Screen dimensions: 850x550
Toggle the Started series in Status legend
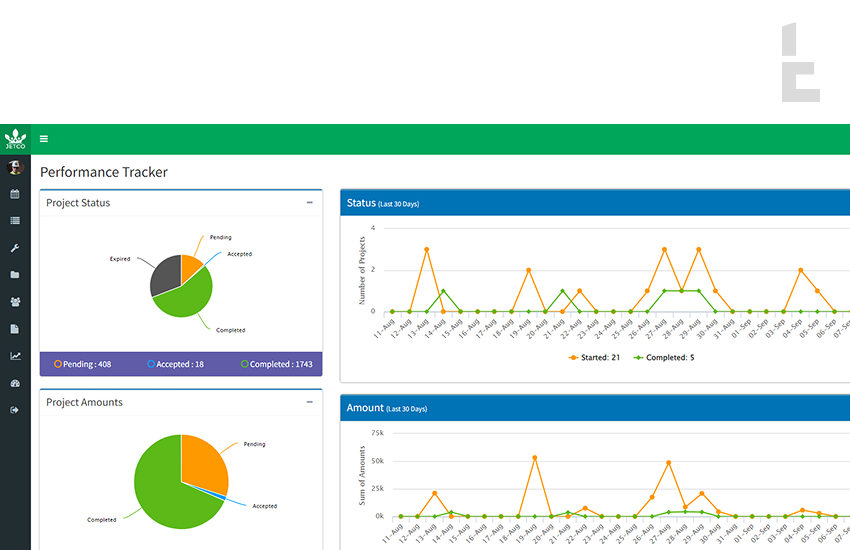(x=594, y=357)
